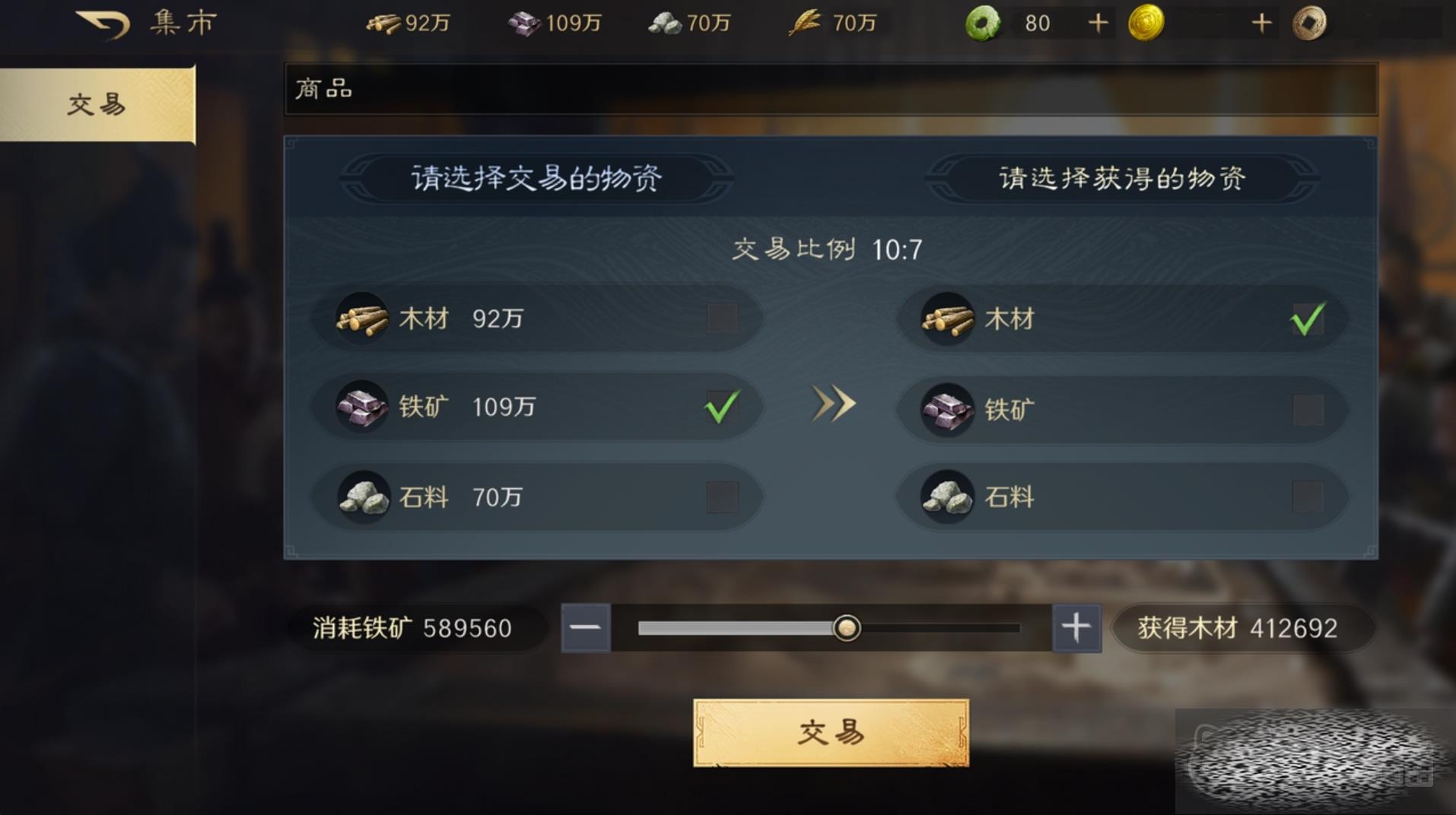Click the green jade currency icon
Viewport: 1456px width, 815px height.
[982, 23]
